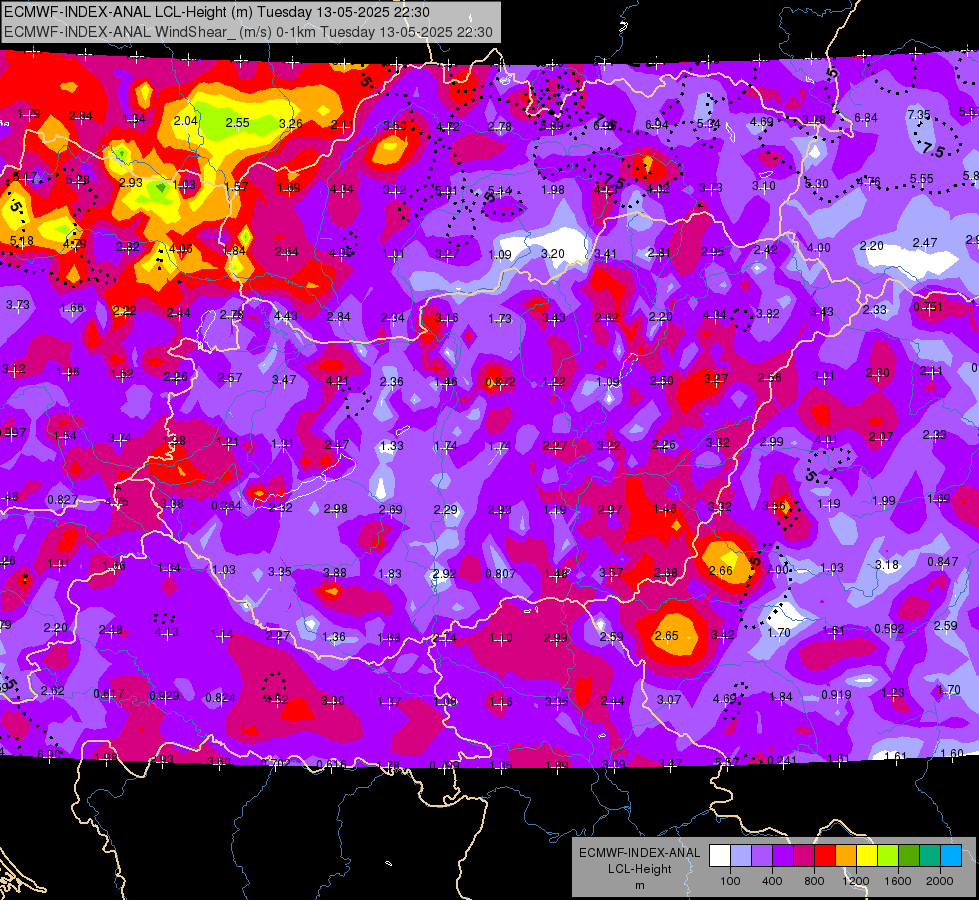Pick the orange legend color swatch

pyautogui.click(x=846, y=855)
